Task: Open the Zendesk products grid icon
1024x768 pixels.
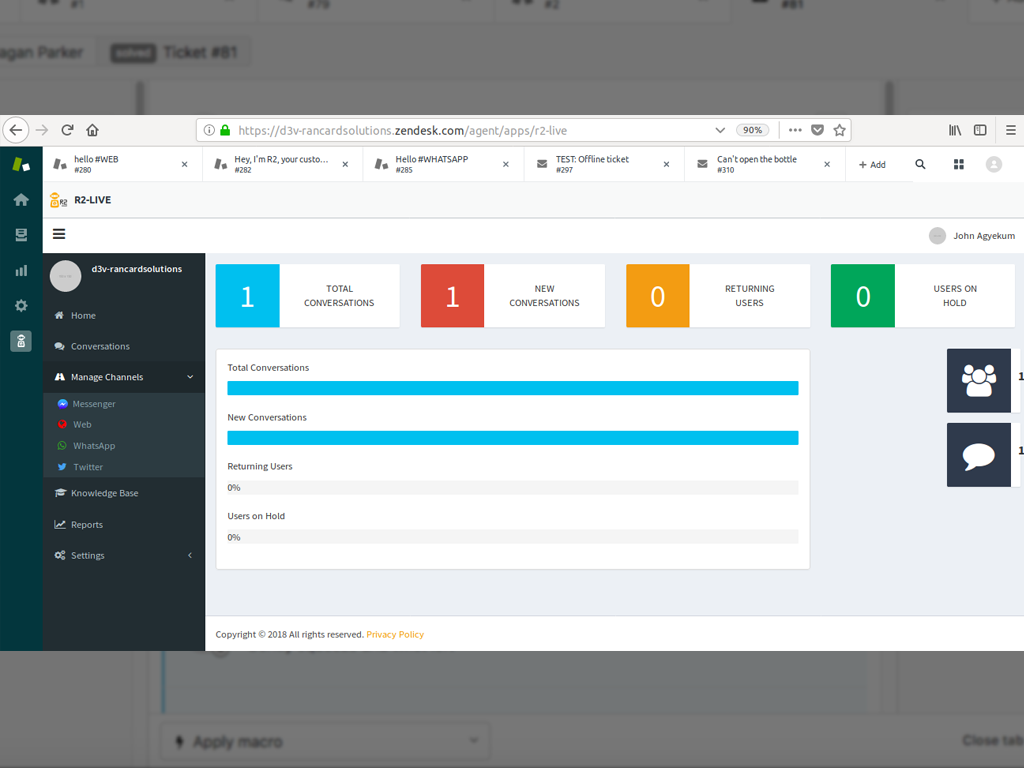Action: [x=958, y=164]
